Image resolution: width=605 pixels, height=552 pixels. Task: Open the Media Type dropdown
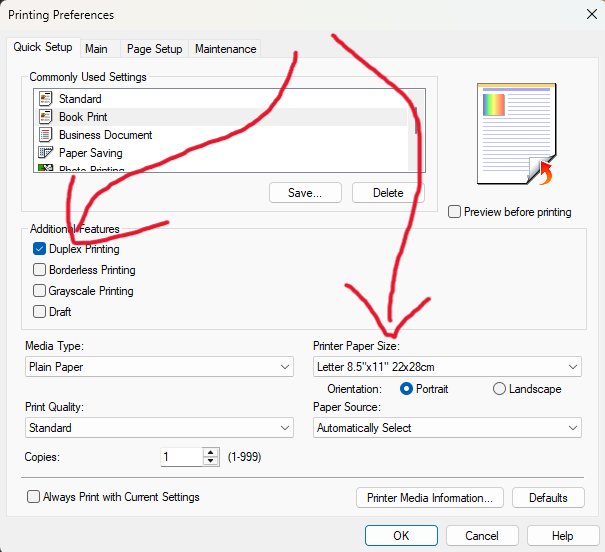click(x=159, y=367)
